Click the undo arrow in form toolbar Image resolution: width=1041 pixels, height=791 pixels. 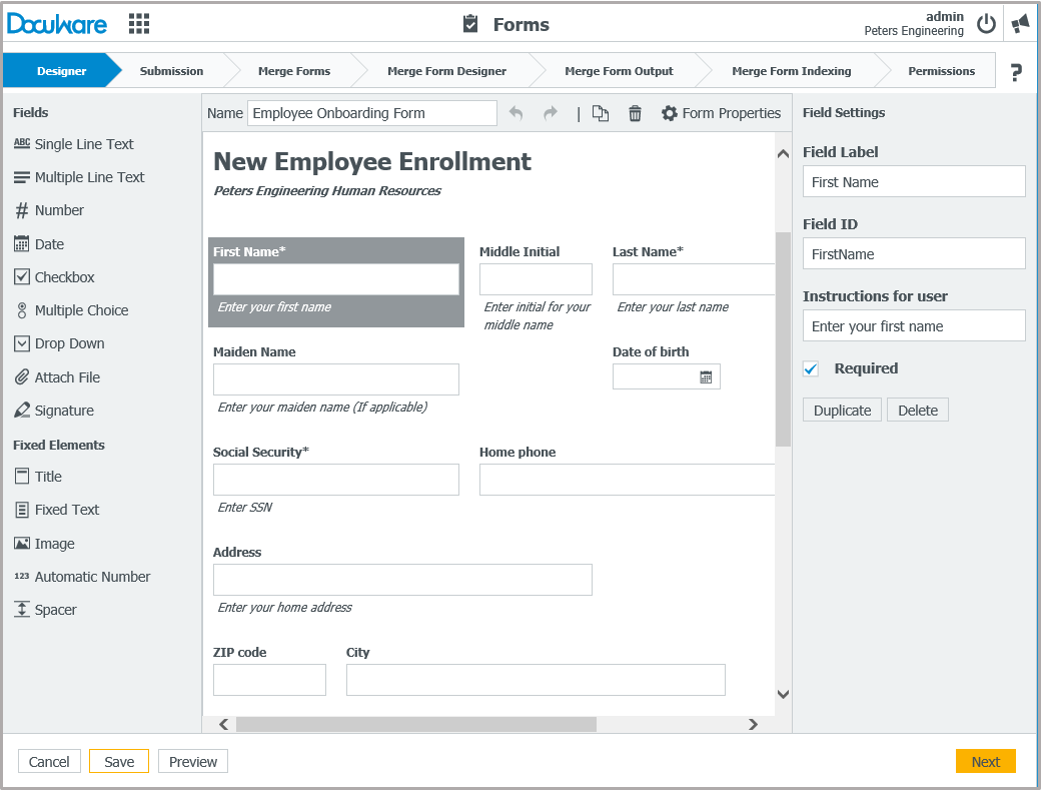tap(516, 113)
